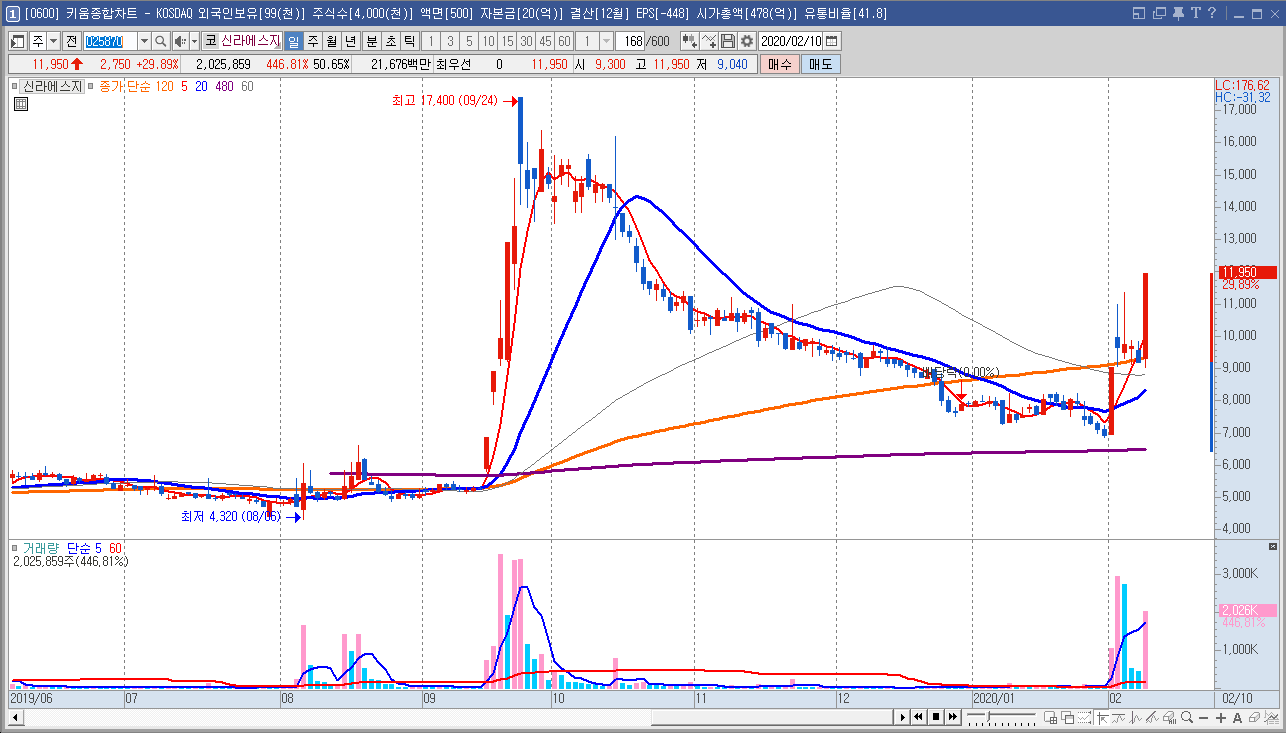Screen dimensions: 1286x733
Task: Click the T font-size icon in title bar
Action: coord(1198,13)
